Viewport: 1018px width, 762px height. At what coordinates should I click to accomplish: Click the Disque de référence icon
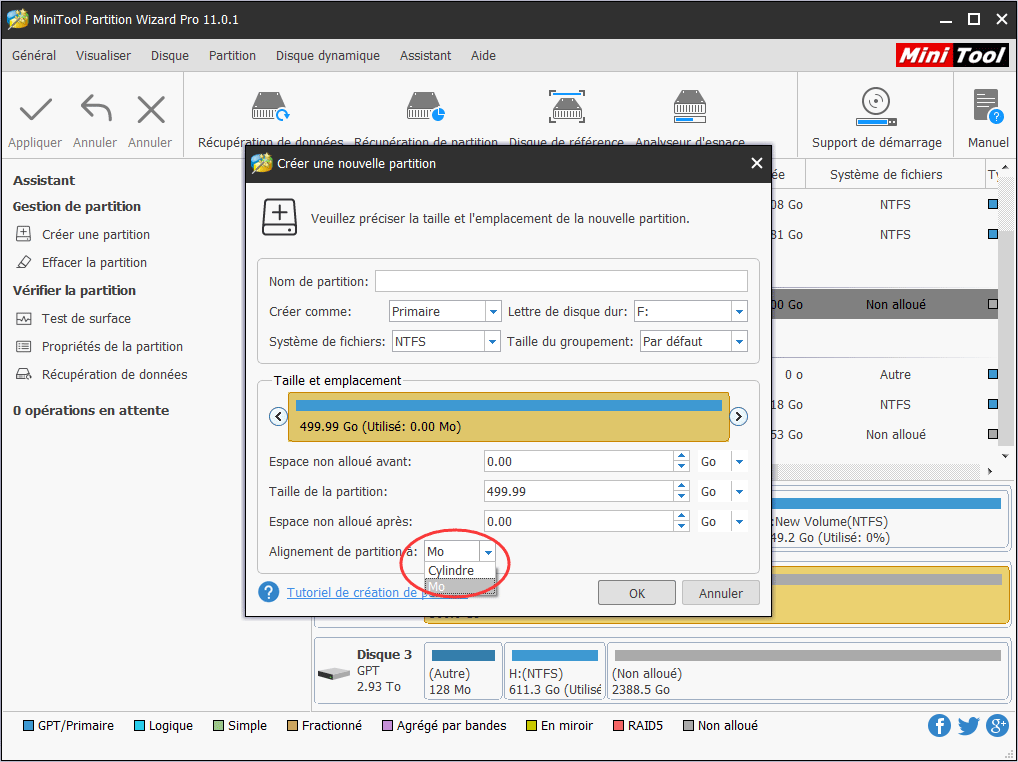(566, 107)
